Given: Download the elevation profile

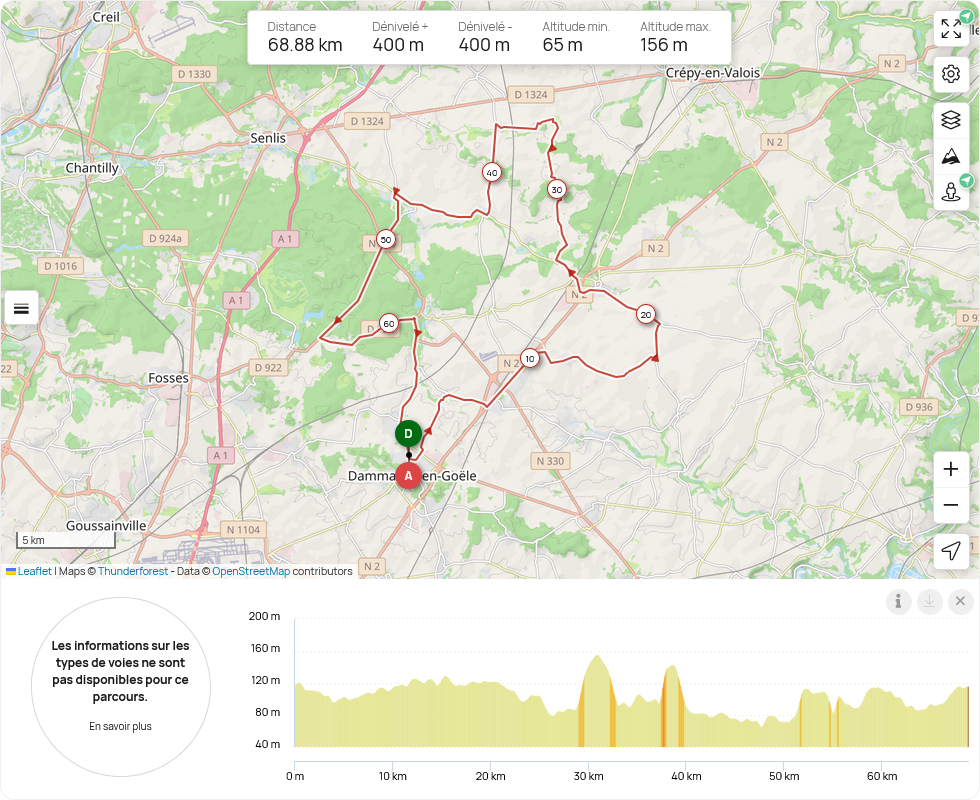Looking at the screenshot, I should 930,601.
